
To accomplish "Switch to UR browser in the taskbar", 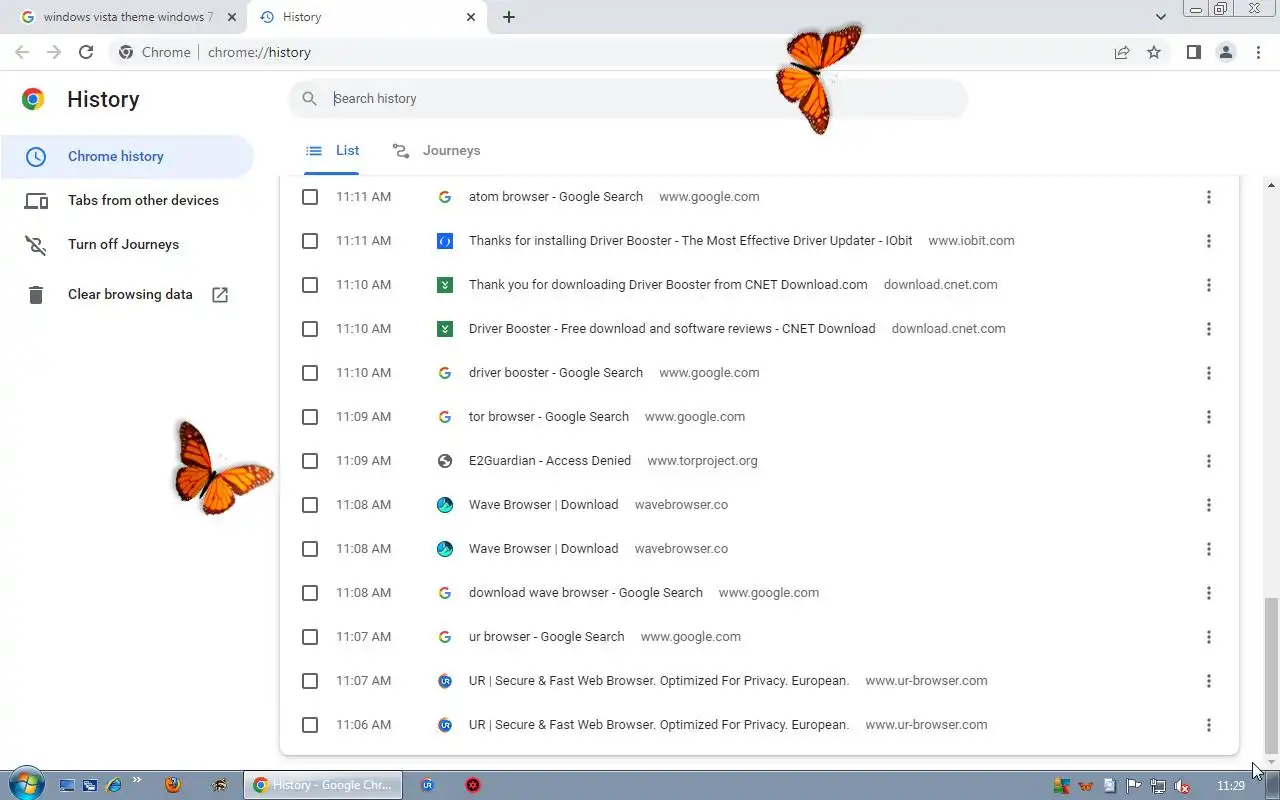I will click(x=428, y=785).
